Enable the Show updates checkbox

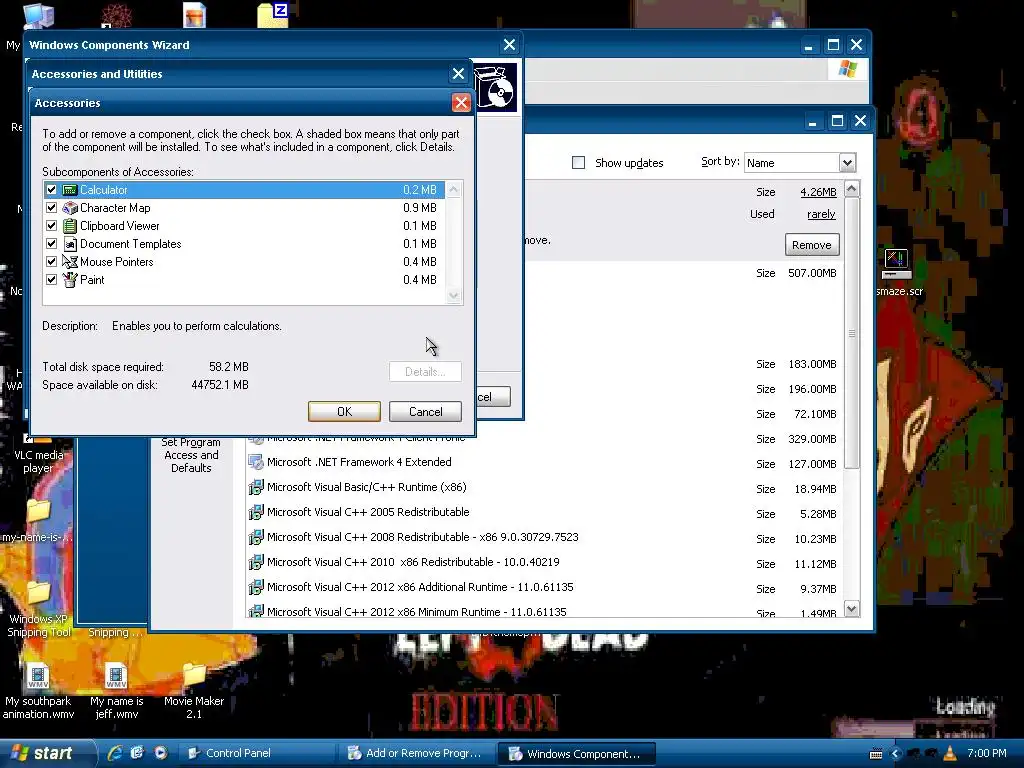tap(579, 163)
